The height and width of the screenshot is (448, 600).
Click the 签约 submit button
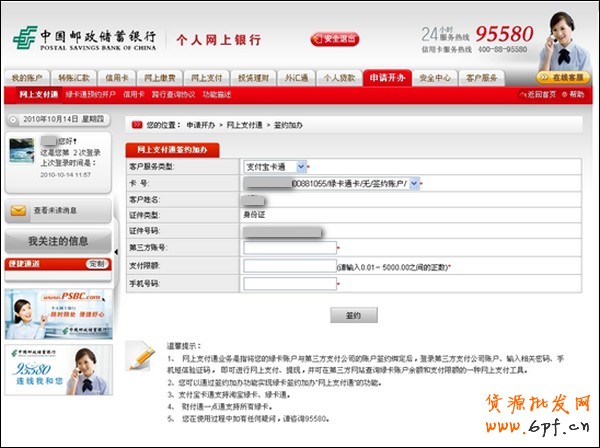click(x=353, y=315)
